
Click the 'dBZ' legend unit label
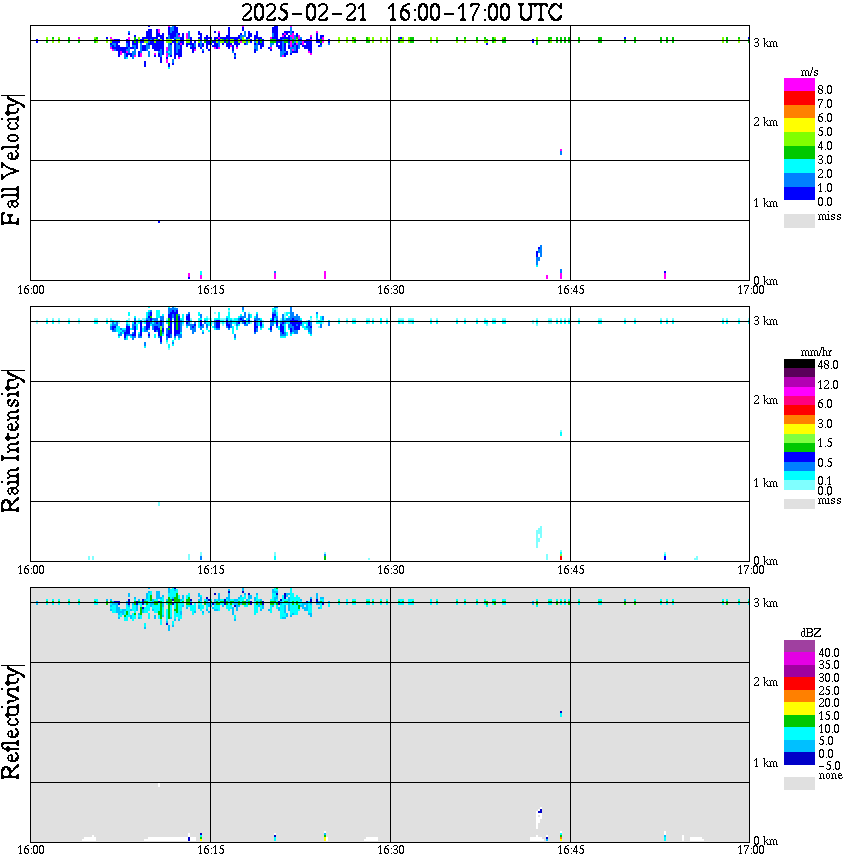[811, 633]
